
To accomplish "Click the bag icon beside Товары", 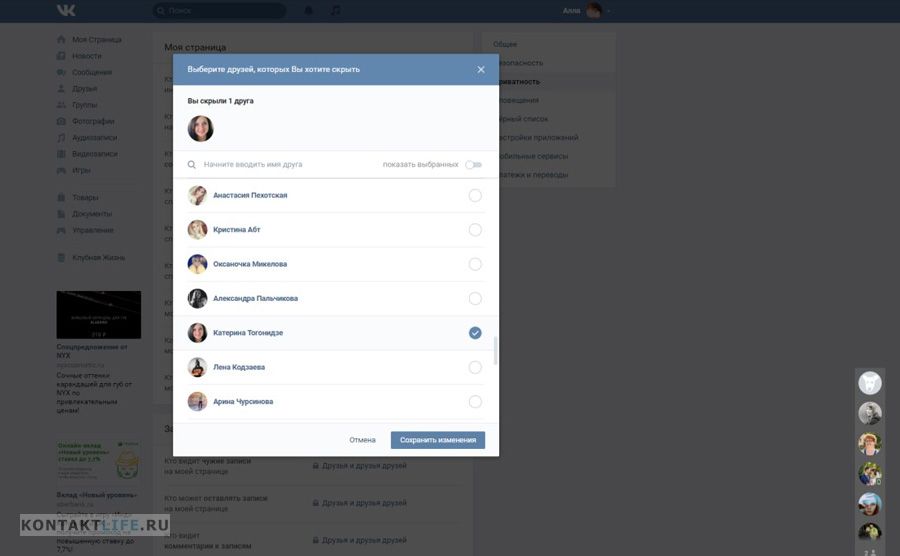I will point(61,197).
